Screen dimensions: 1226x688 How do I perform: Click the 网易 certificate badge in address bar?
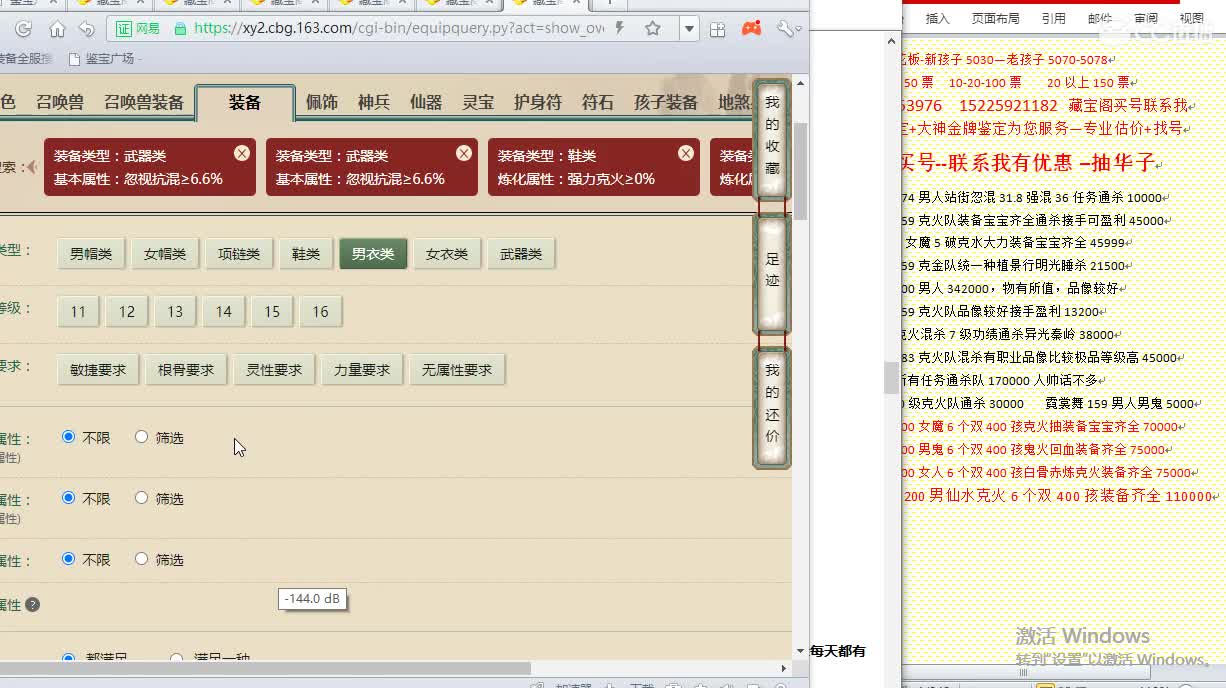click(x=138, y=28)
